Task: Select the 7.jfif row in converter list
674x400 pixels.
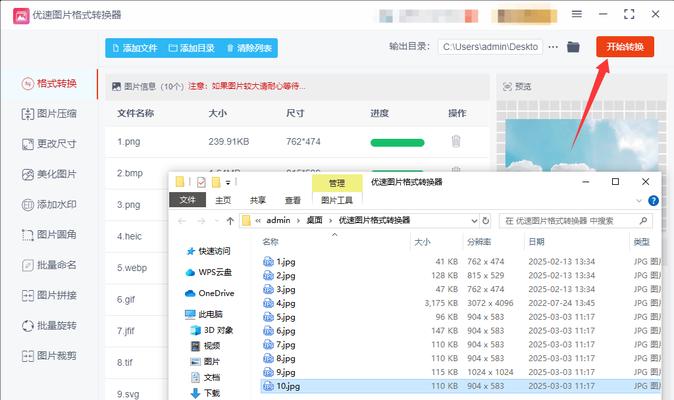Action: [137, 331]
